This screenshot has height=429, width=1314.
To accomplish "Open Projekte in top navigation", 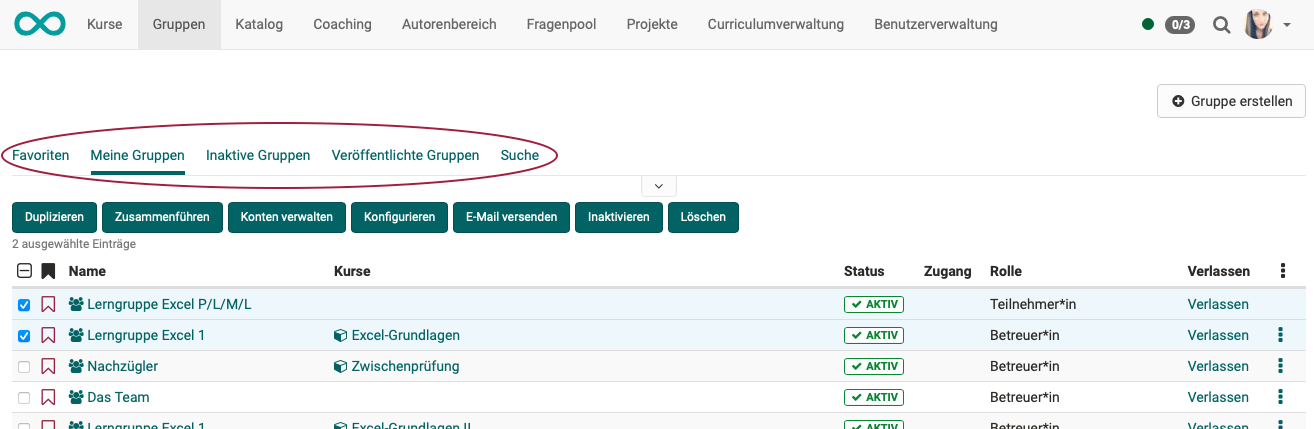I will tap(652, 24).
